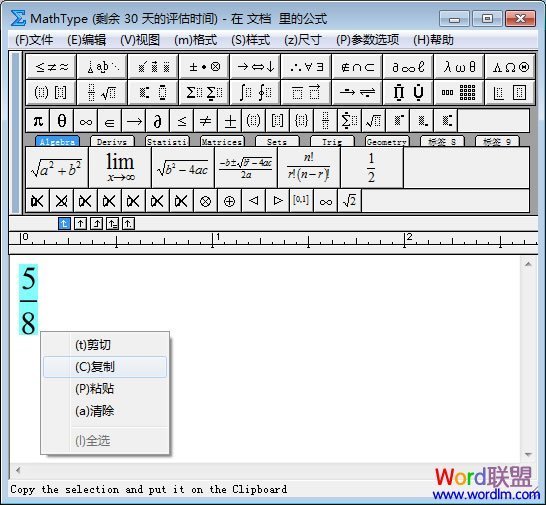Open the fence templates palette
The width and height of the screenshot is (546, 505).
click(x=51, y=92)
